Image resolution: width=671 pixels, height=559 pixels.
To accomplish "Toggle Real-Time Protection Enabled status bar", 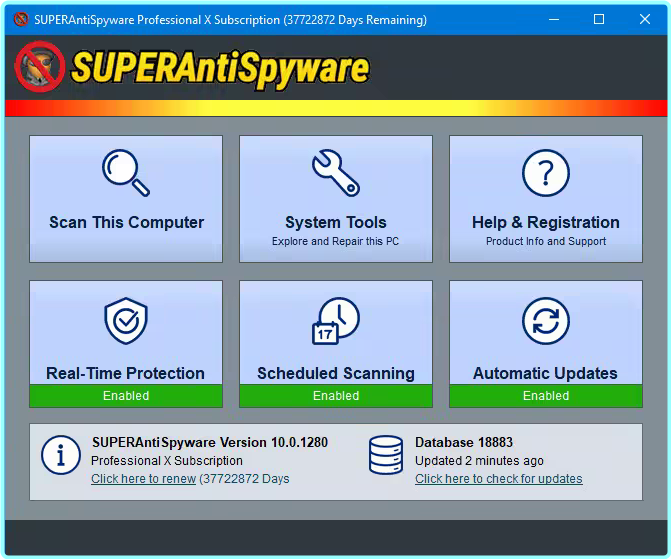I will [126, 396].
